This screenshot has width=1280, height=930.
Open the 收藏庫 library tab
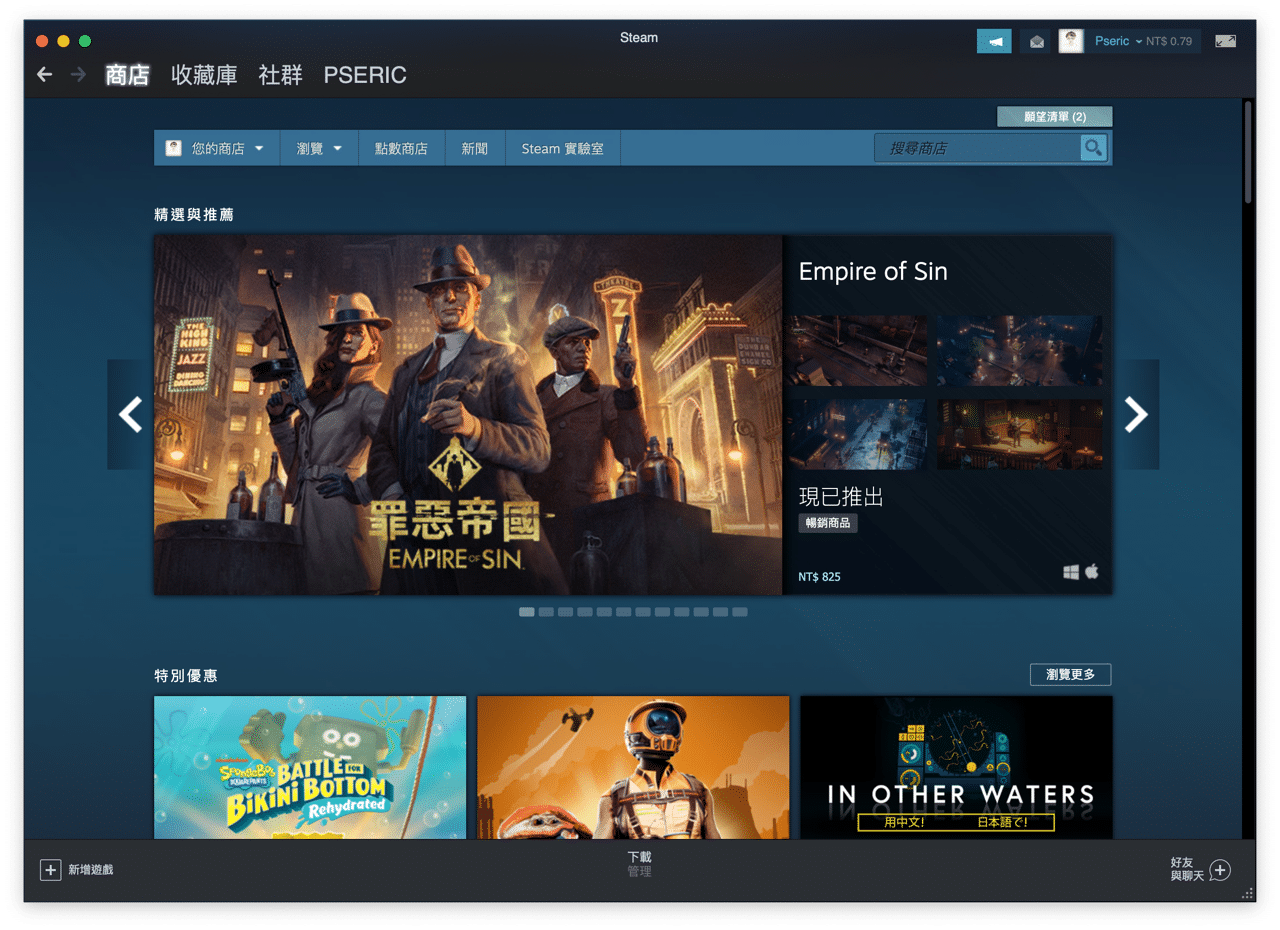(x=204, y=75)
